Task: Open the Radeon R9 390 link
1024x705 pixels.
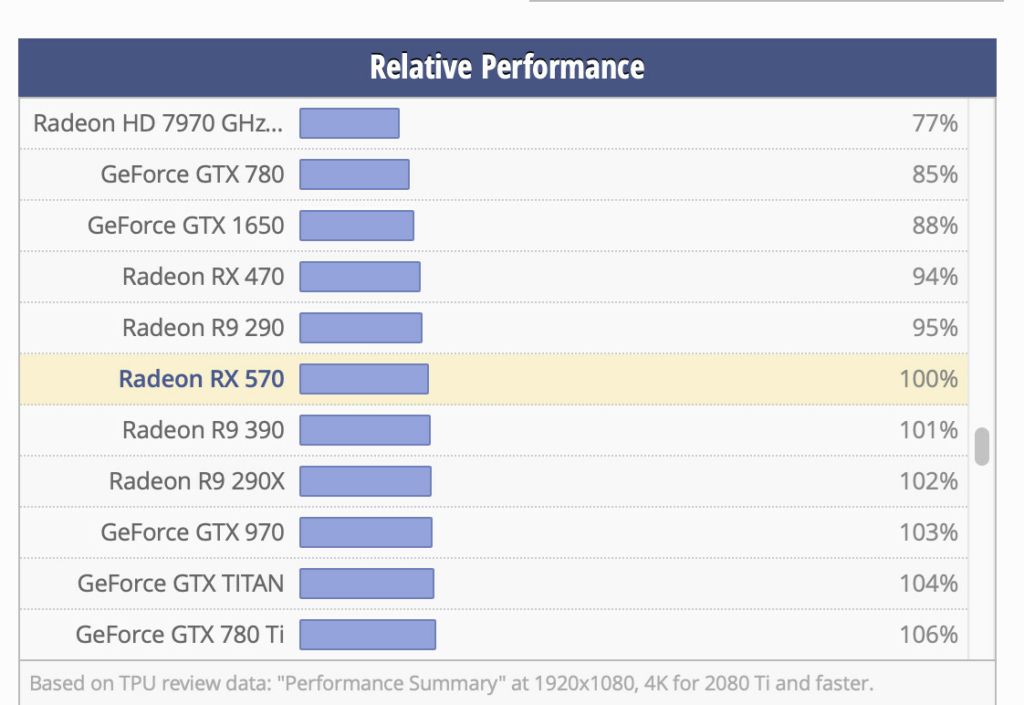Action: click(x=203, y=430)
